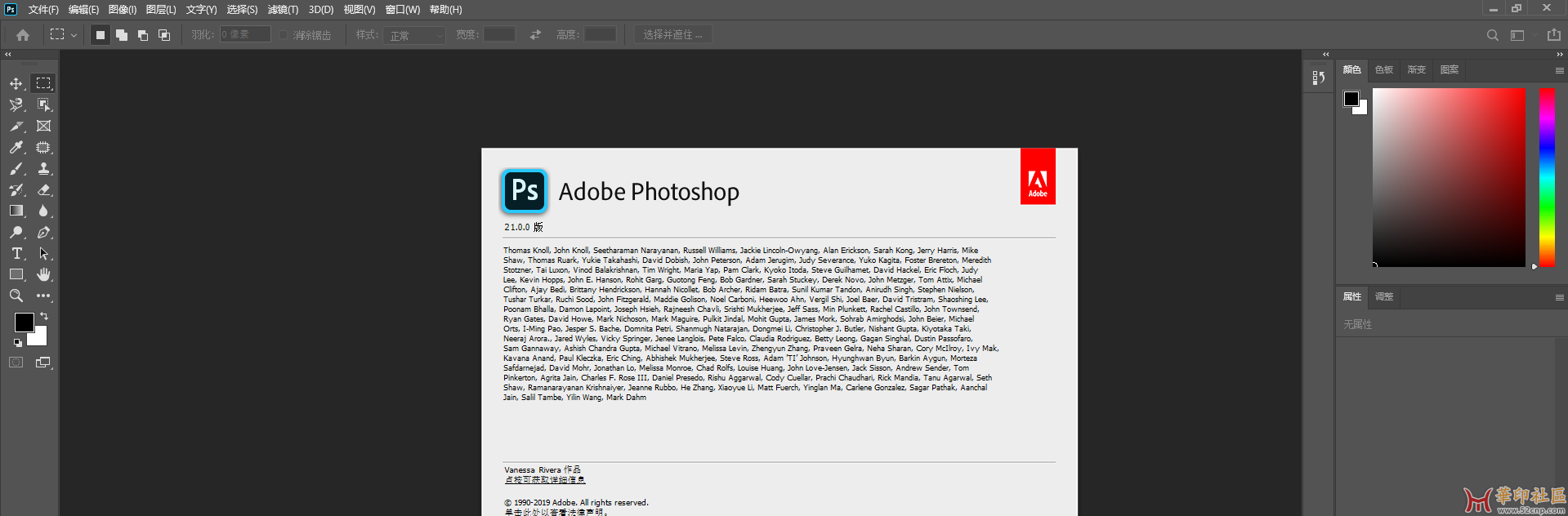Toggle the 消除锯齿 anti-alias checkbox
Viewport: 1568px width, 516px height.
point(284,35)
